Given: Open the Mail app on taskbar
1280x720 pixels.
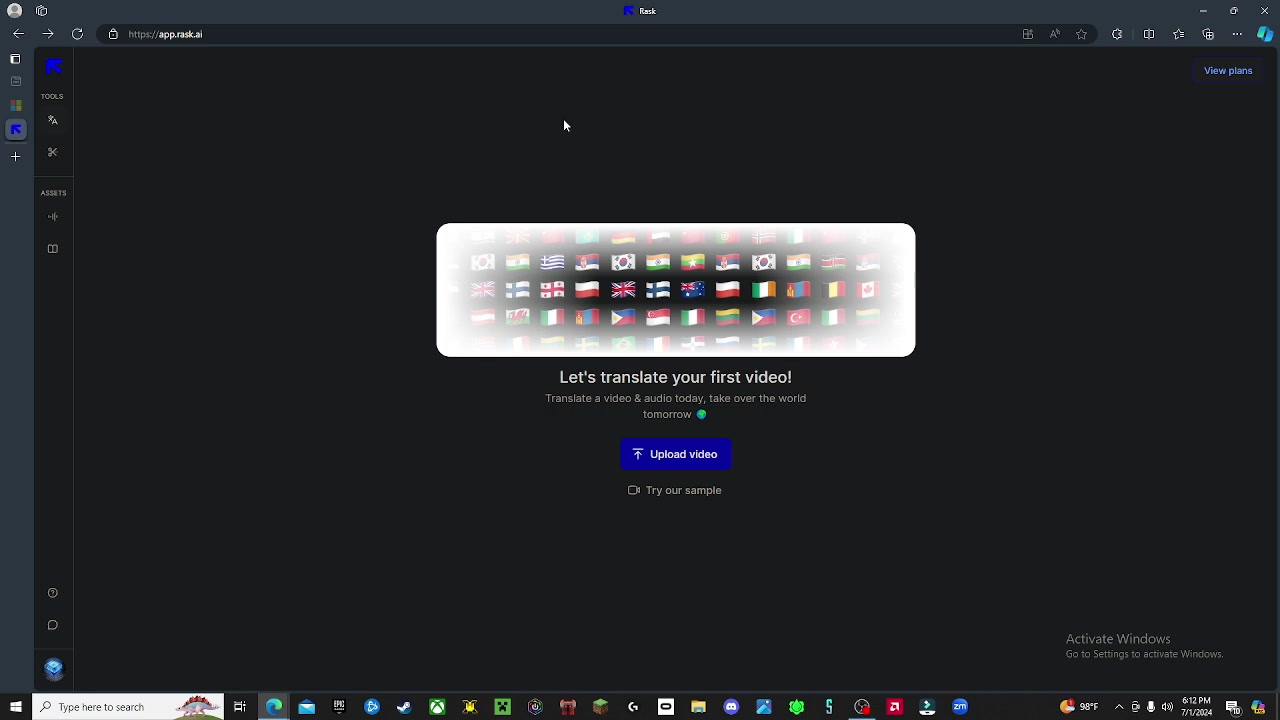Looking at the screenshot, I should (306, 707).
